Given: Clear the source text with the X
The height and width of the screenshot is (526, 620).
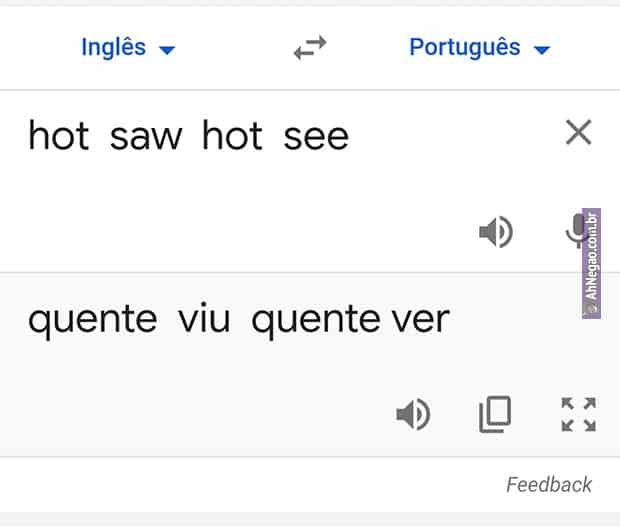Looking at the screenshot, I should coord(578,132).
